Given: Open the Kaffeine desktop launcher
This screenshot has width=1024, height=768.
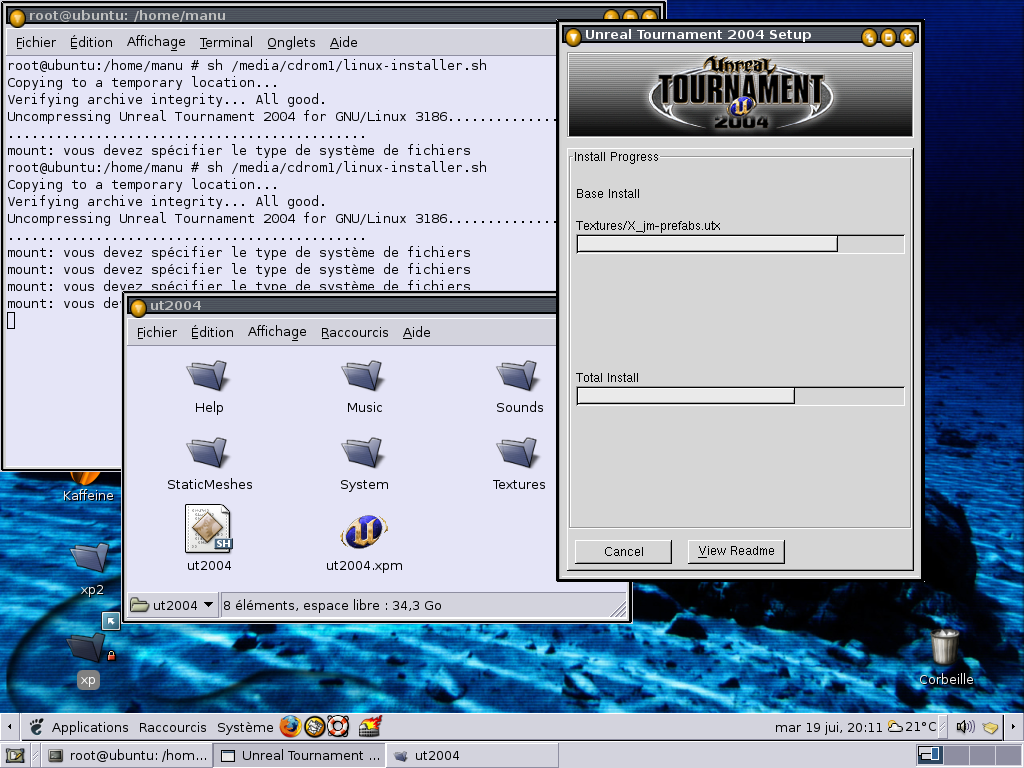Looking at the screenshot, I should pos(87,487).
